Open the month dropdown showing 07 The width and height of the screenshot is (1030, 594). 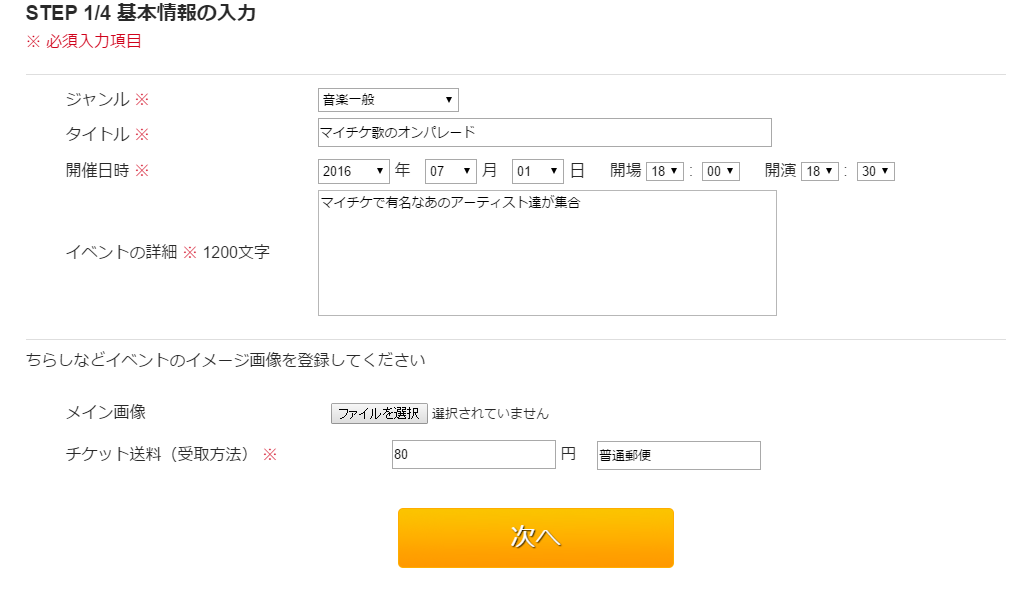pos(451,171)
